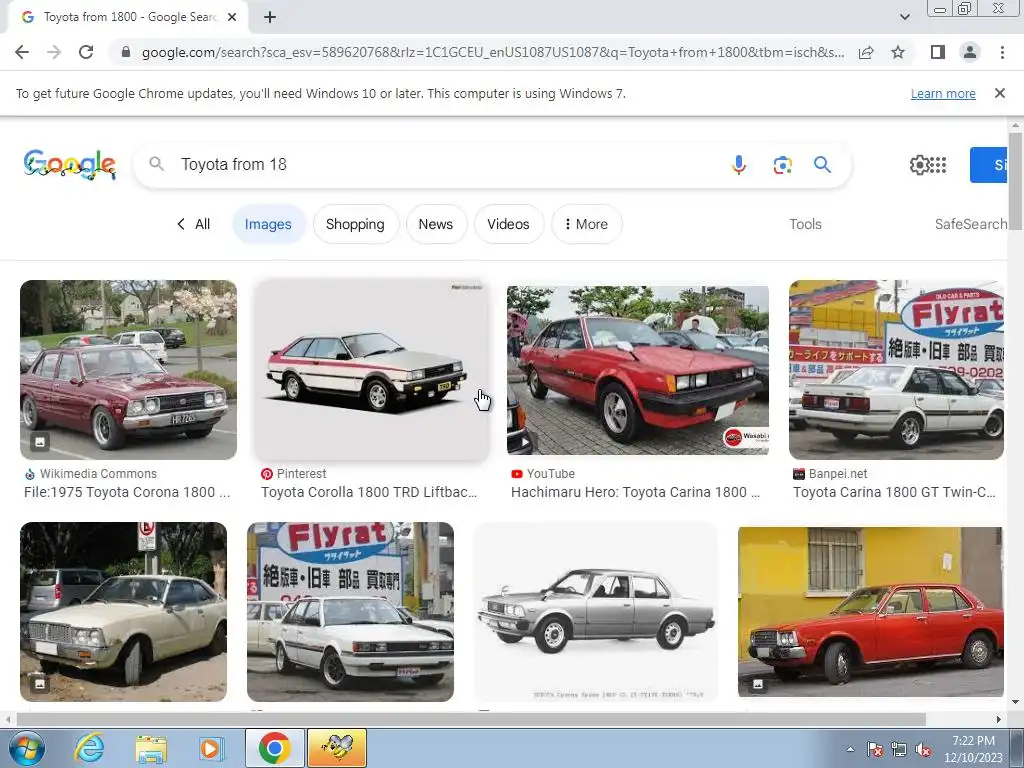
Task: Open the Learn more link
Action: point(943,93)
